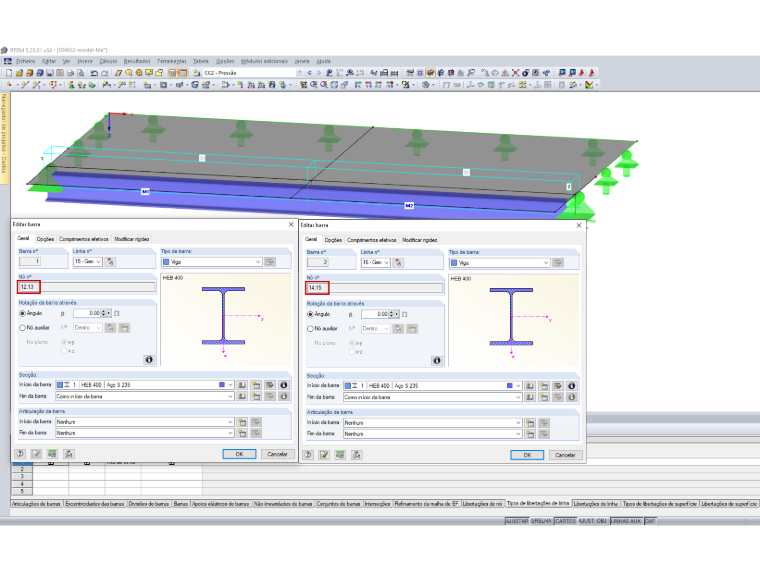Viewport: 760px width, 570px height.
Task: Open the Ficheiro menu
Action: tap(25, 61)
